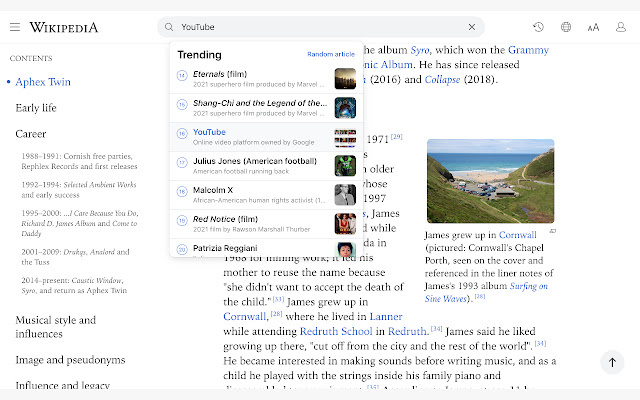This screenshot has width=640, height=400.
Task: Open the Cornwall beach photo
Action: [x=490, y=181]
